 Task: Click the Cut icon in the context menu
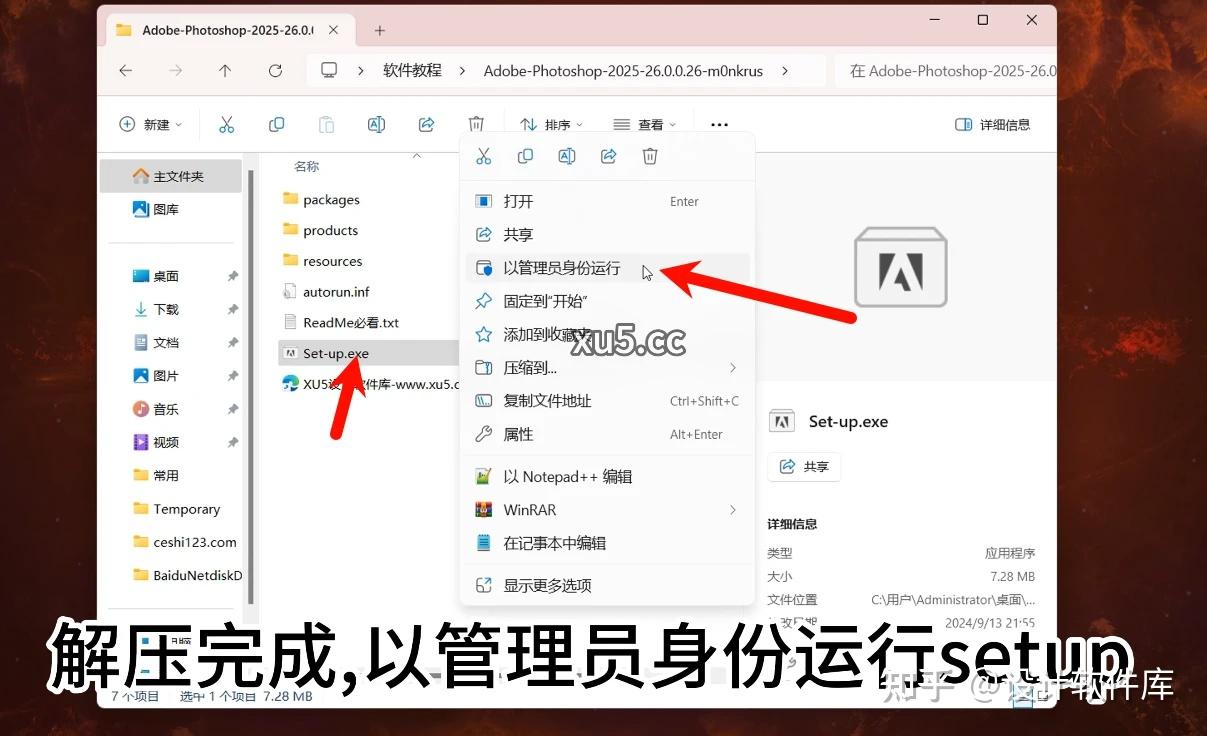tap(484, 156)
